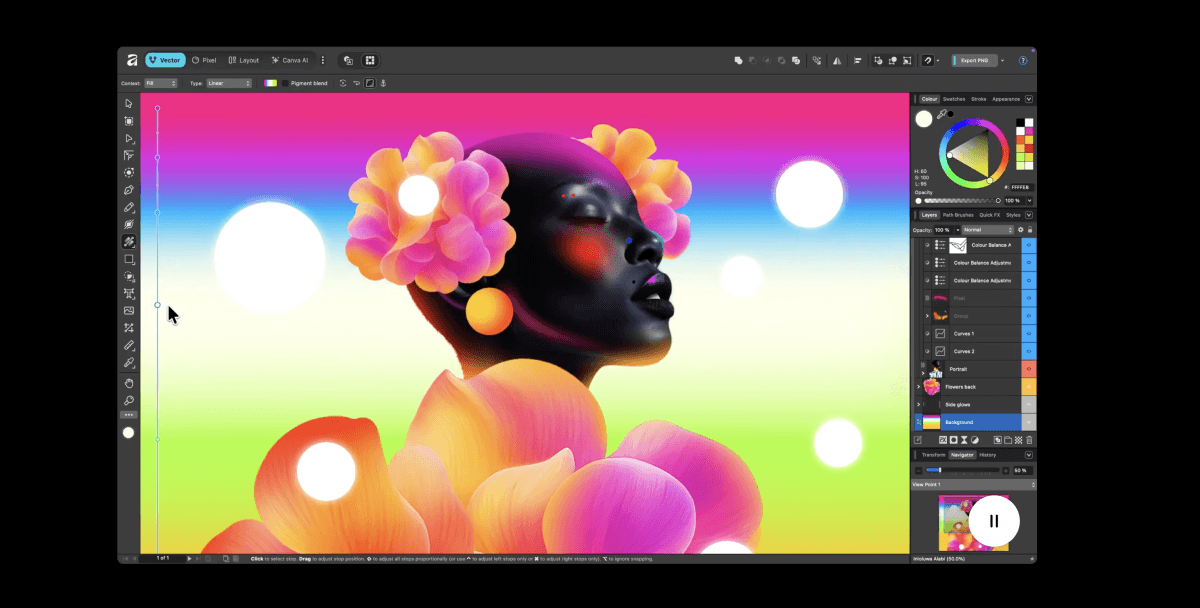1200x608 pixels.
Task: Open the more tools ellipsis in left toolbar
Action: pos(128,414)
